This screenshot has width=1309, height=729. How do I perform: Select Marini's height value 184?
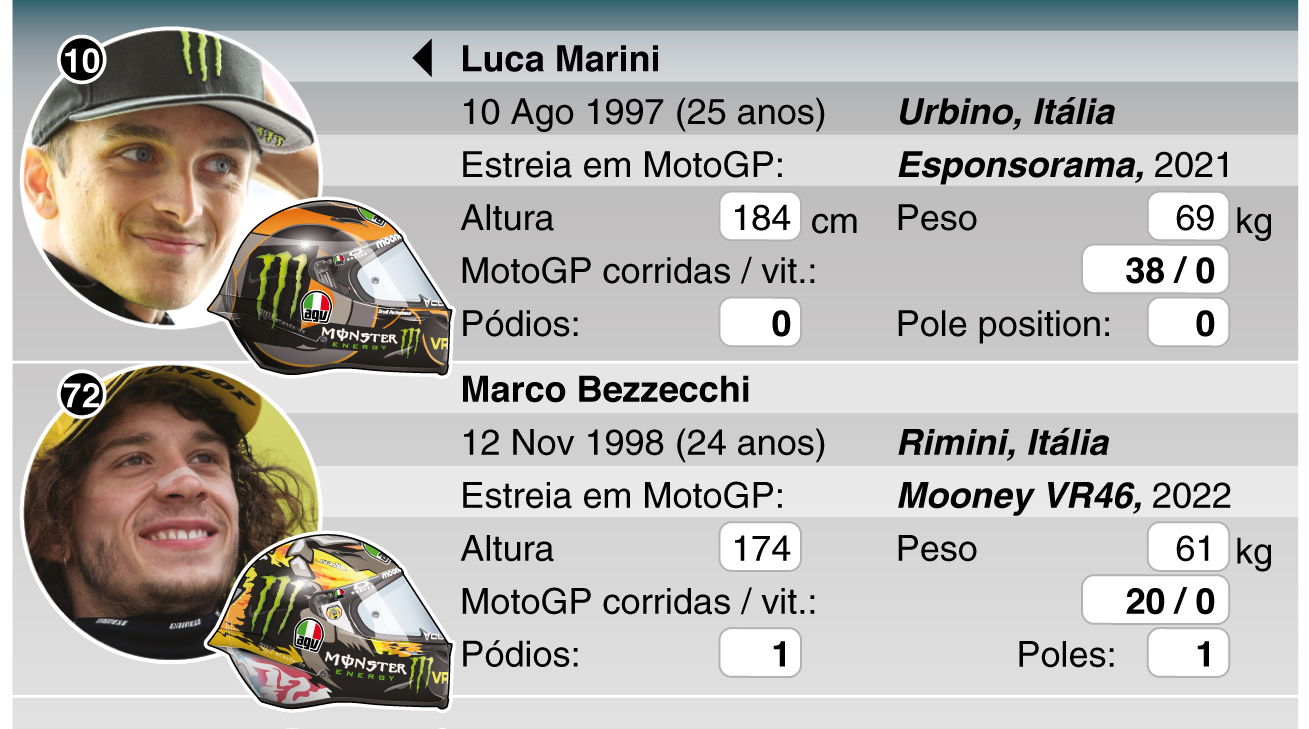[x=760, y=217]
